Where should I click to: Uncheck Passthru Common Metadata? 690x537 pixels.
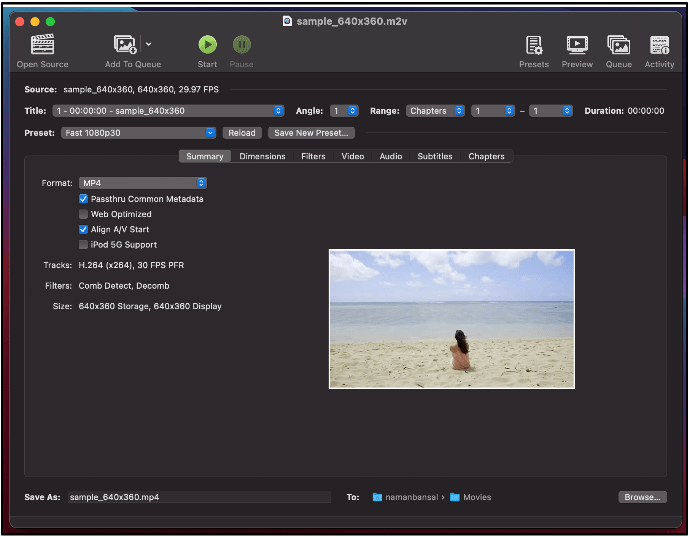tap(83, 199)
